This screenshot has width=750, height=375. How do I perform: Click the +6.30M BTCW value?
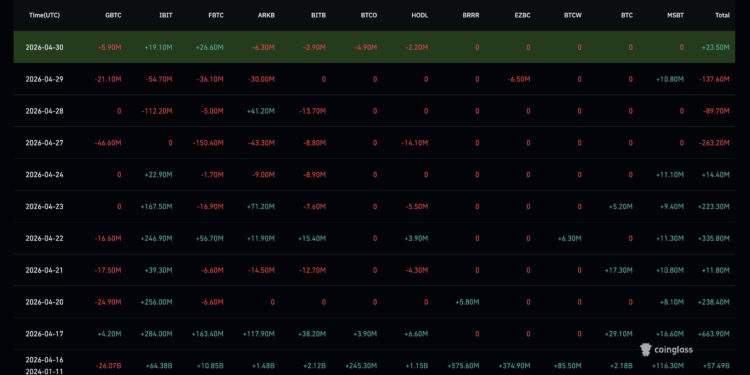pos(569,238)
